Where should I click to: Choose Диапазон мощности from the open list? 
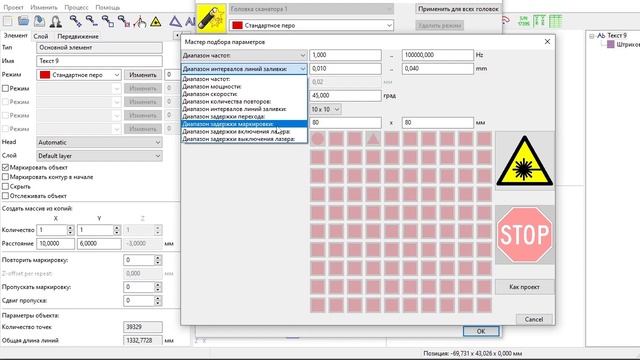pos(244,87)
